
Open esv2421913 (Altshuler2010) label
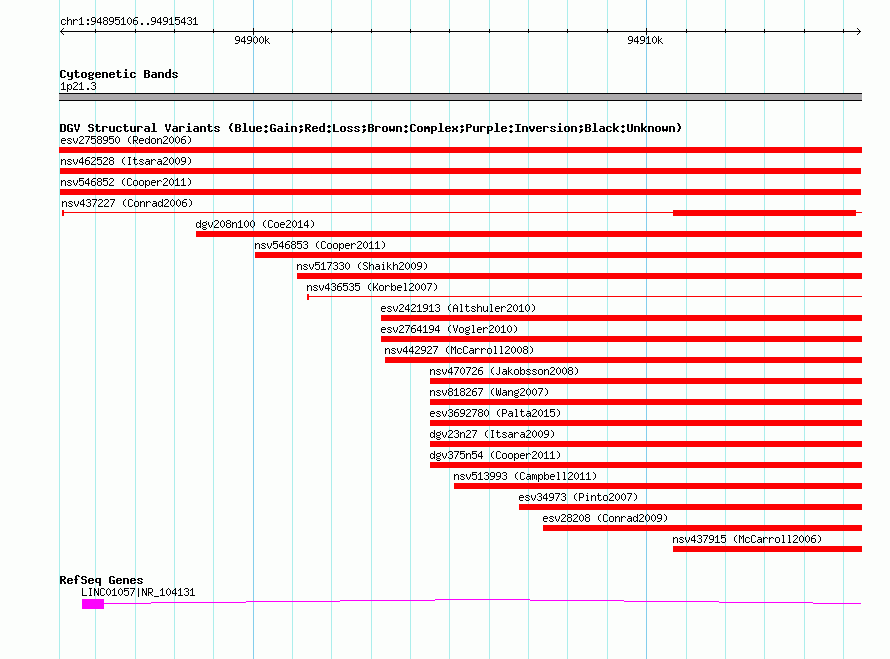(x=459, y=308)
